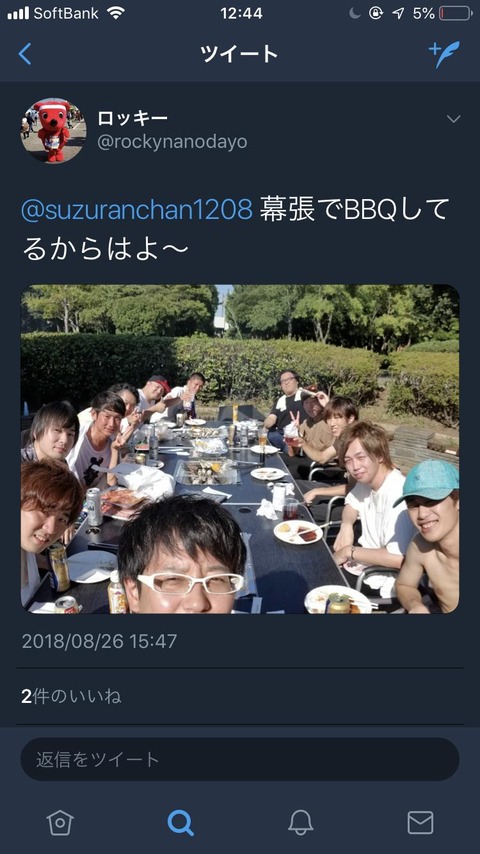Tap the battery indicator in status bar

(455, 13)
